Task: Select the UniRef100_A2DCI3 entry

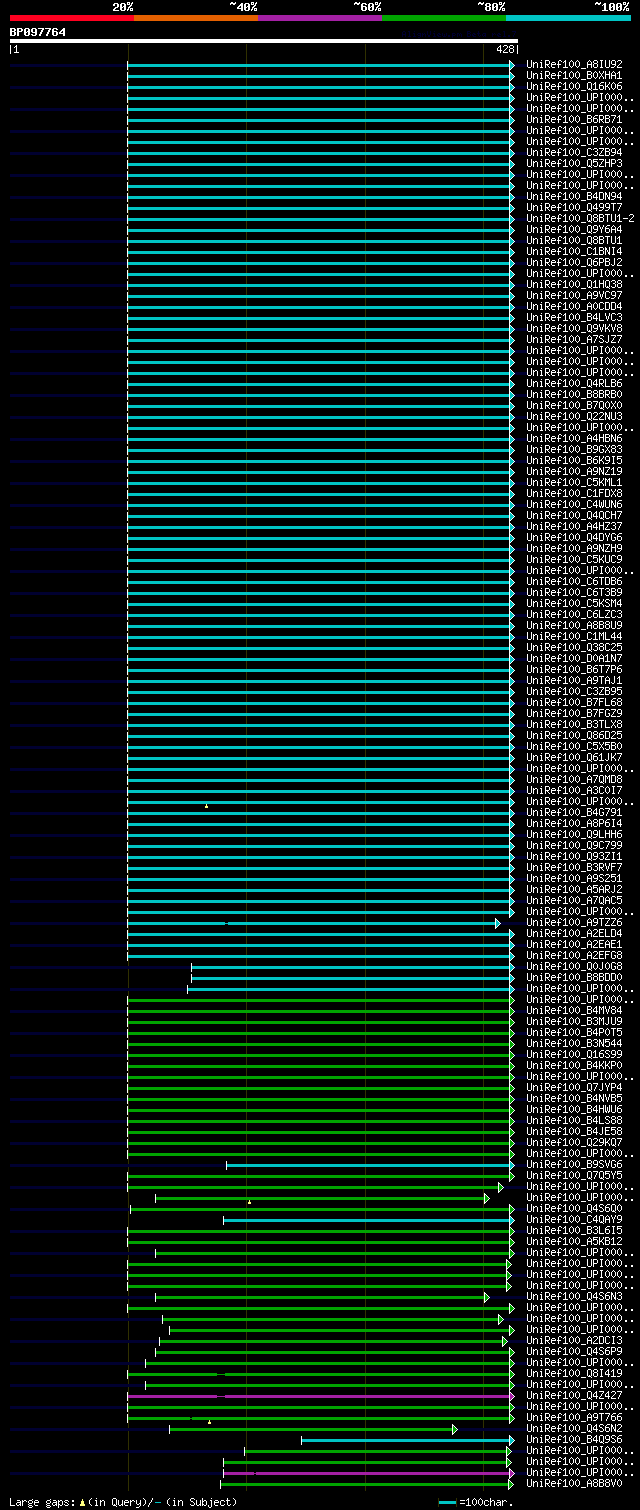Action: click(x=574, y=1341)
